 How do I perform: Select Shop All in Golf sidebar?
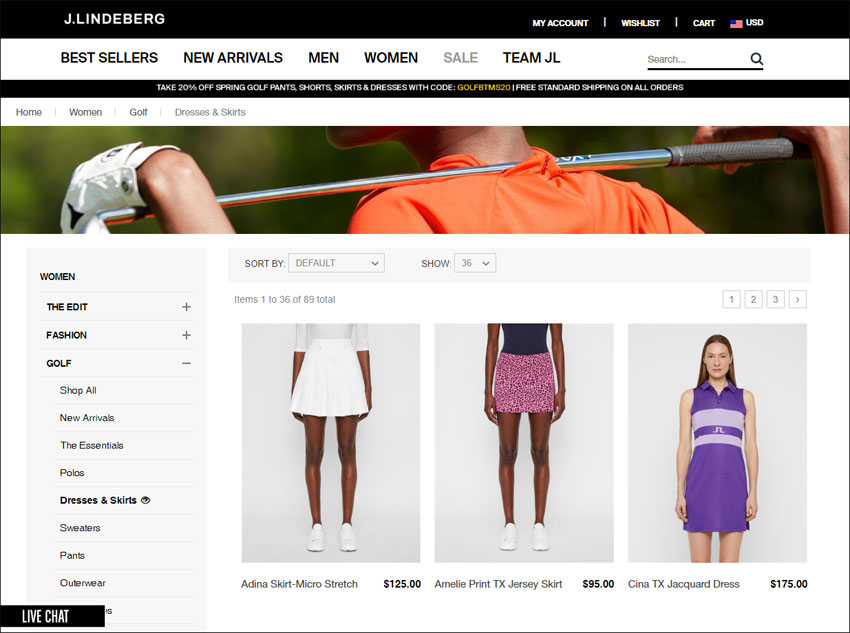[78, 390]
